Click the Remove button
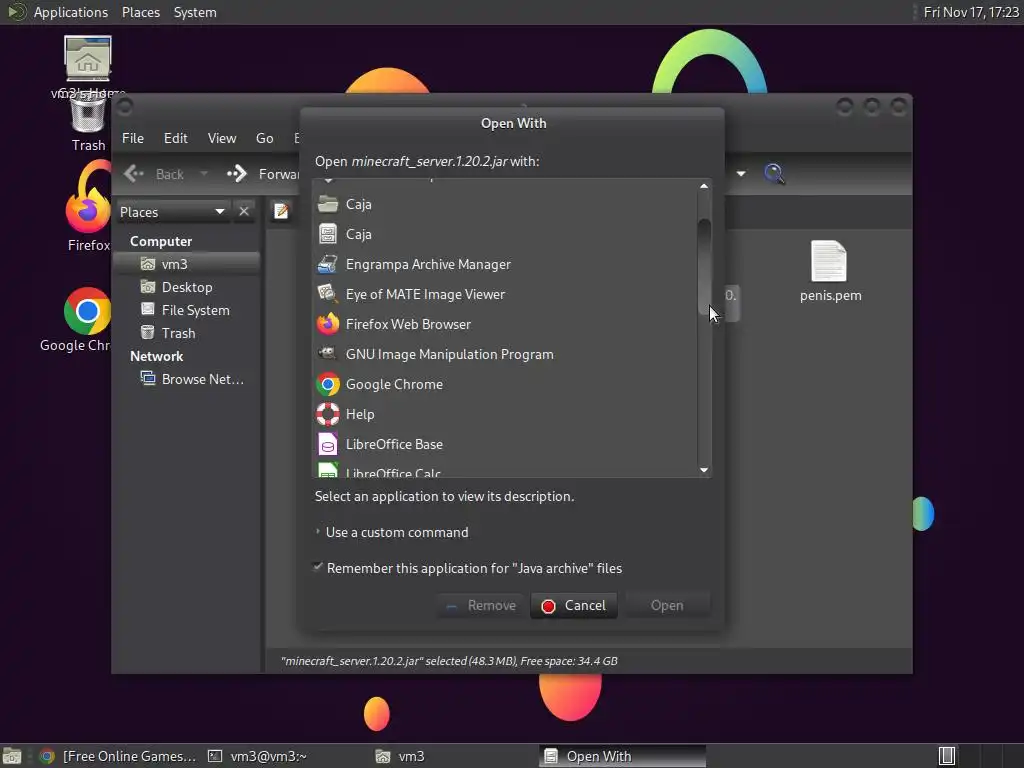Viewport: 1024px width, 768px height. 481,605
